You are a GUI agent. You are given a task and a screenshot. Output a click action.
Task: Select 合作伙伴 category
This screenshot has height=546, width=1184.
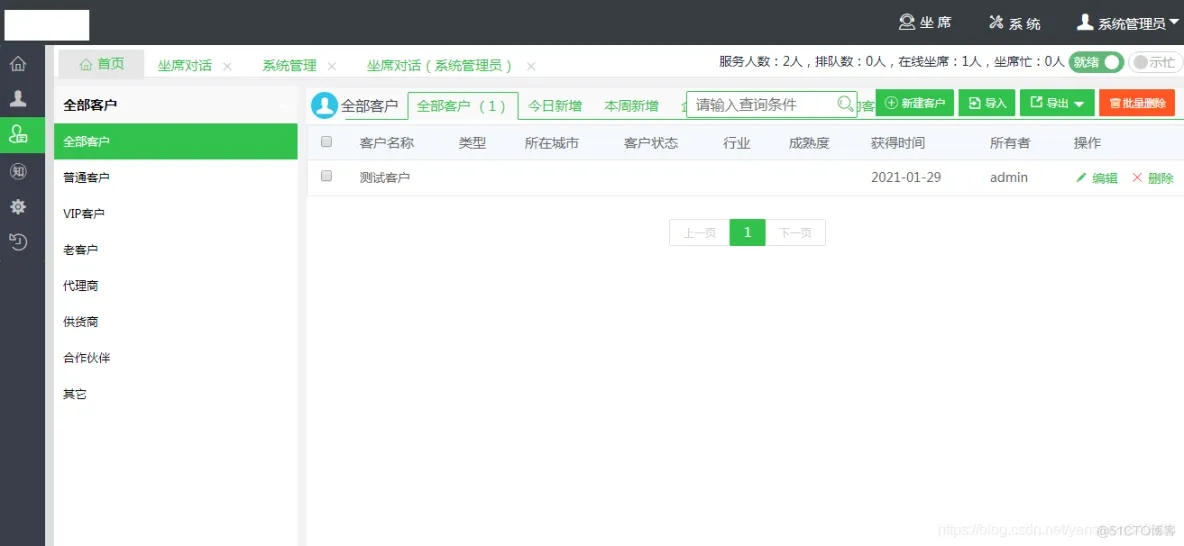click(x=175, y=357)
